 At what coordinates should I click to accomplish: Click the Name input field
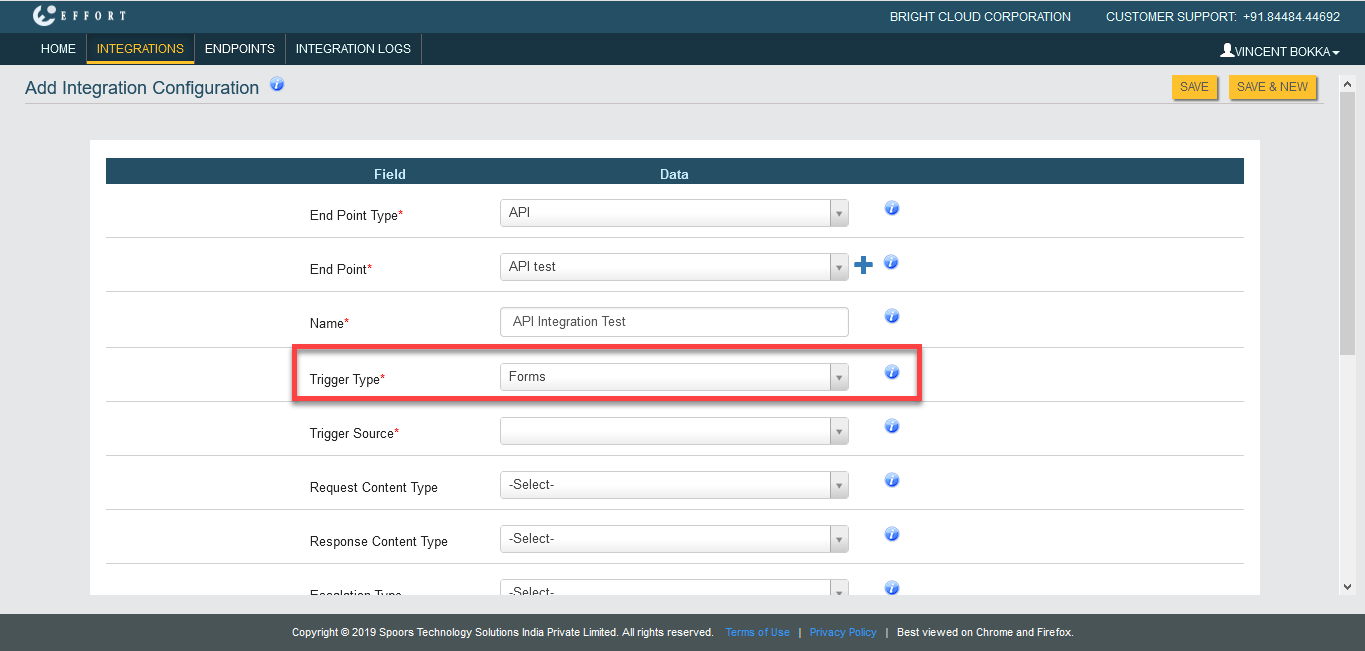[x=673, y=322]
